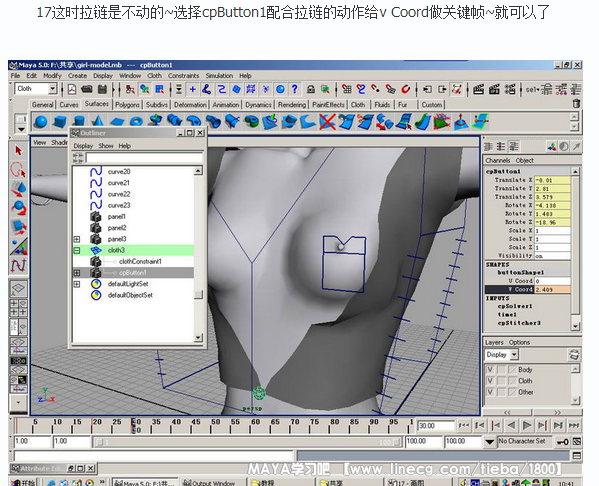Viewport: 599px width, 486px height.
Task: Open the toolbox layout dropdown arrow
Action: (18, 402)
